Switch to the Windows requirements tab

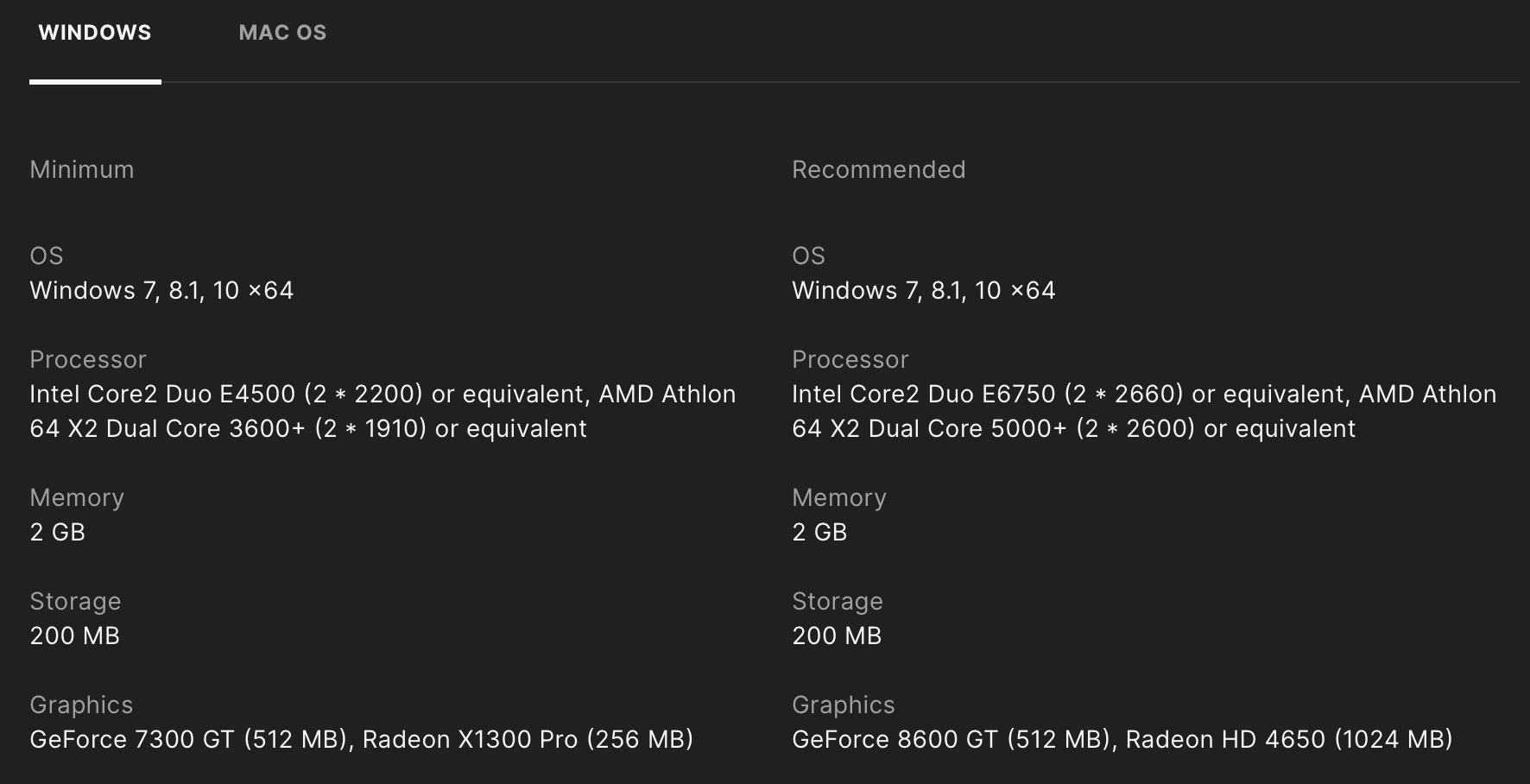(95, 33)
